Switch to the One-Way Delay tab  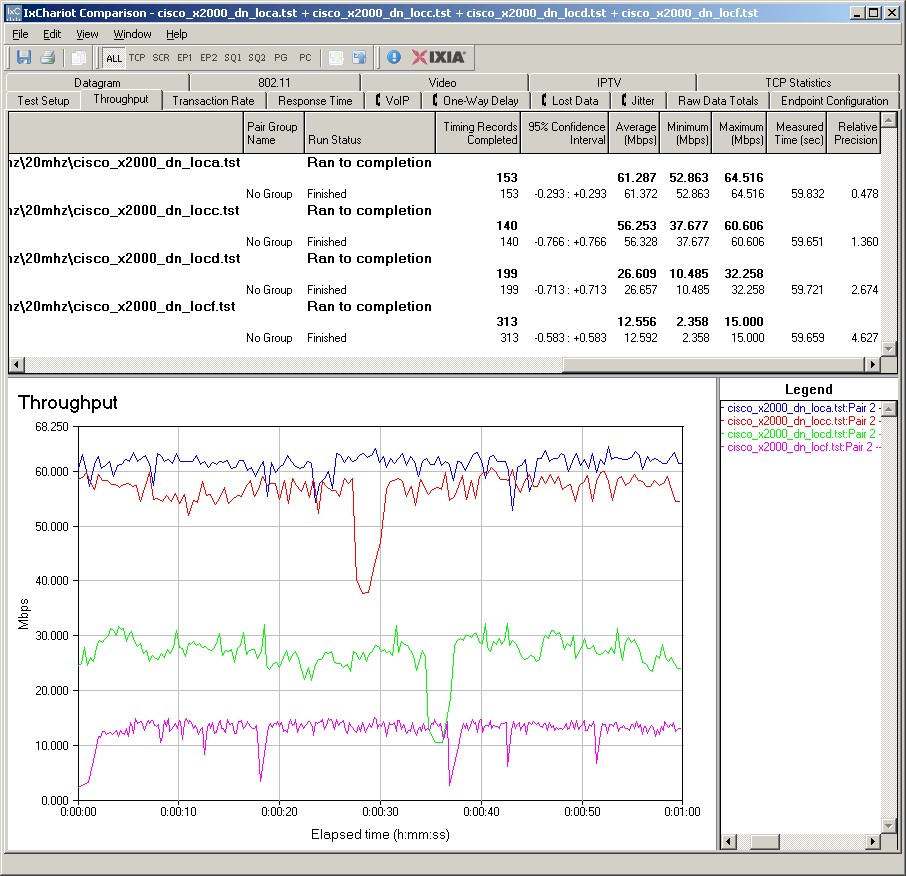click(x=476, y=101)
